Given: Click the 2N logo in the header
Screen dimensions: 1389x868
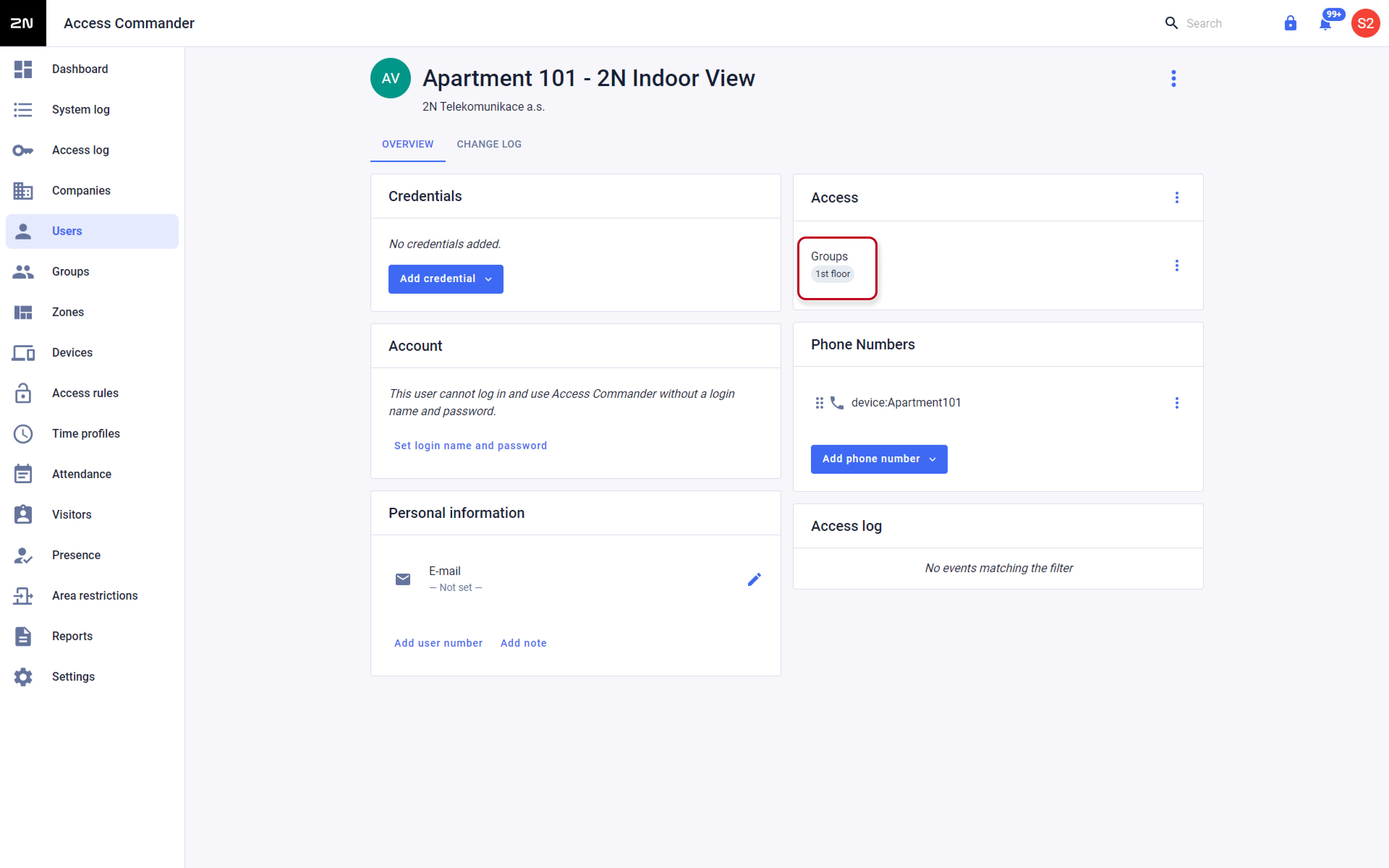Looking at the screenshot, I should point(23,23).
